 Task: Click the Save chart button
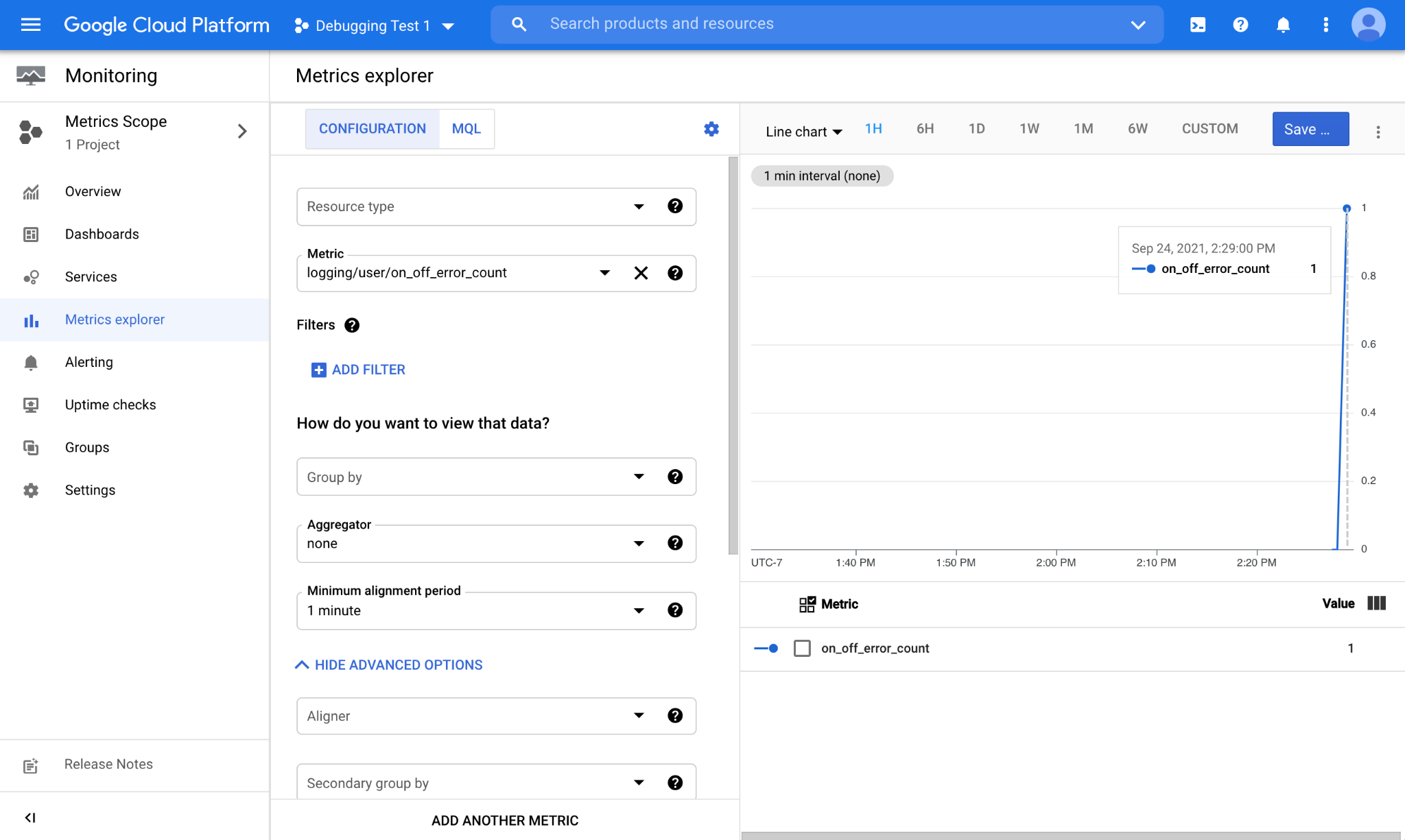tap(1310, 129)
